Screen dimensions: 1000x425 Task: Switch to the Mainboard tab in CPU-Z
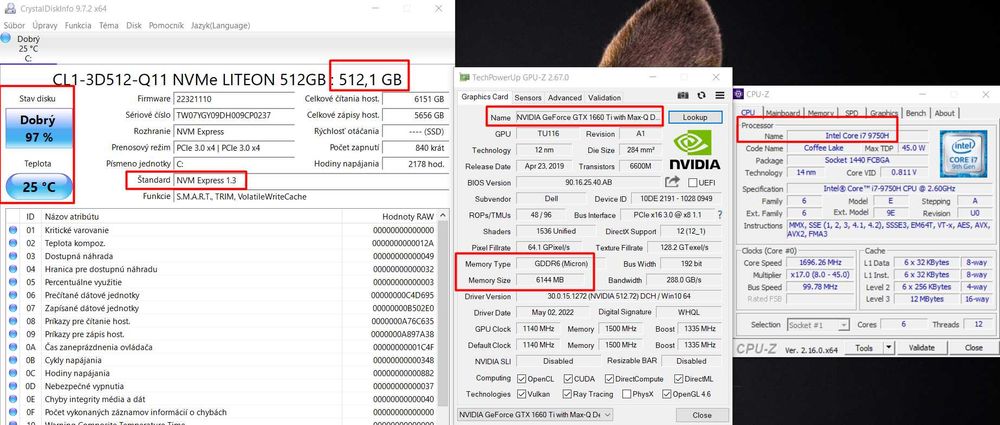coord(783,113)
